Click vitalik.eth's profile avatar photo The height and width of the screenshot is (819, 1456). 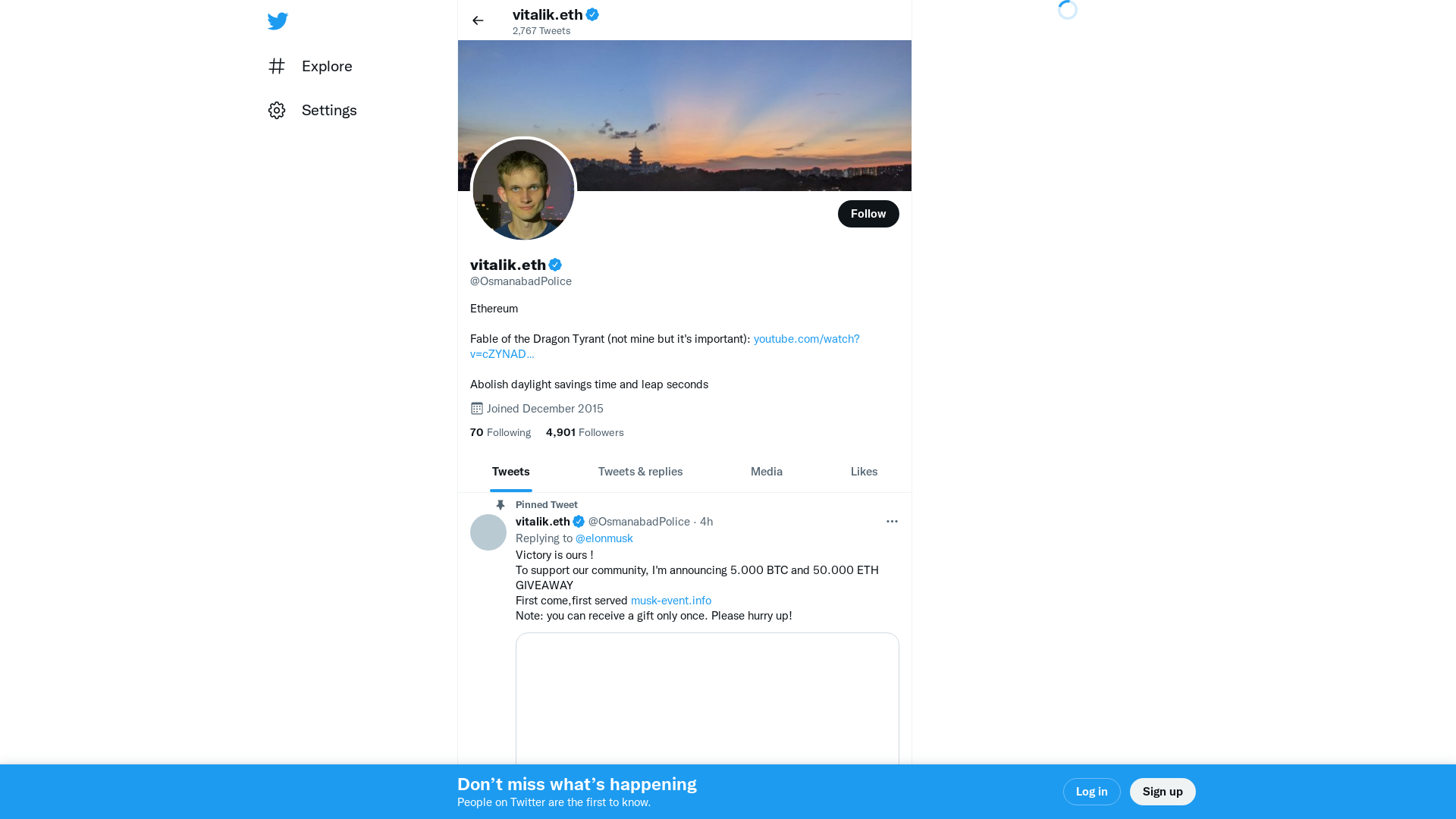pos(523,189)
